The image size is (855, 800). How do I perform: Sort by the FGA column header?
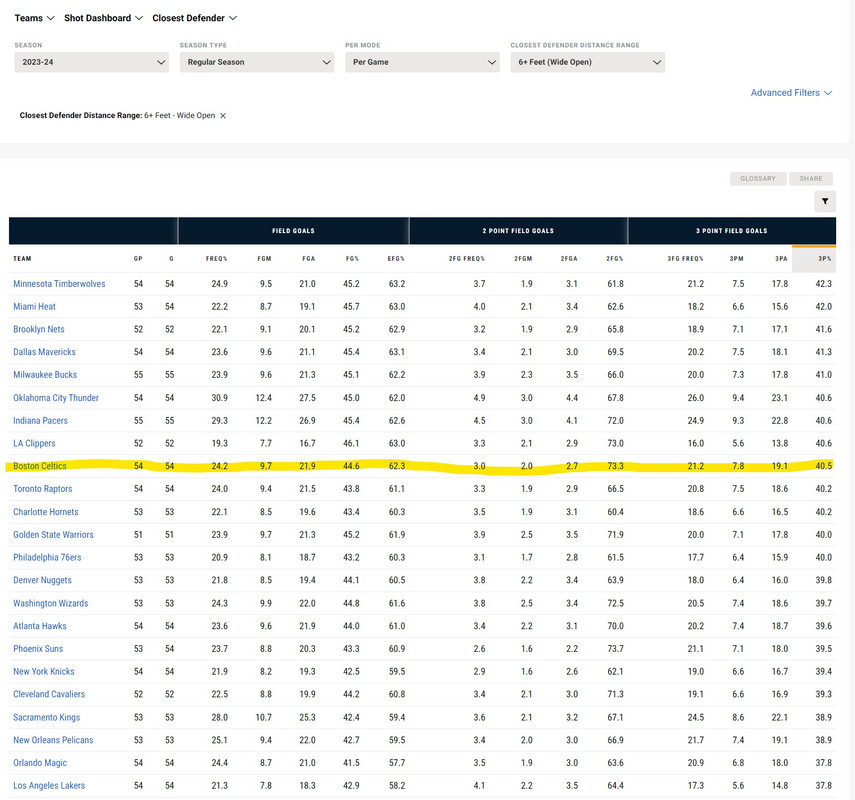pos(309,258)
